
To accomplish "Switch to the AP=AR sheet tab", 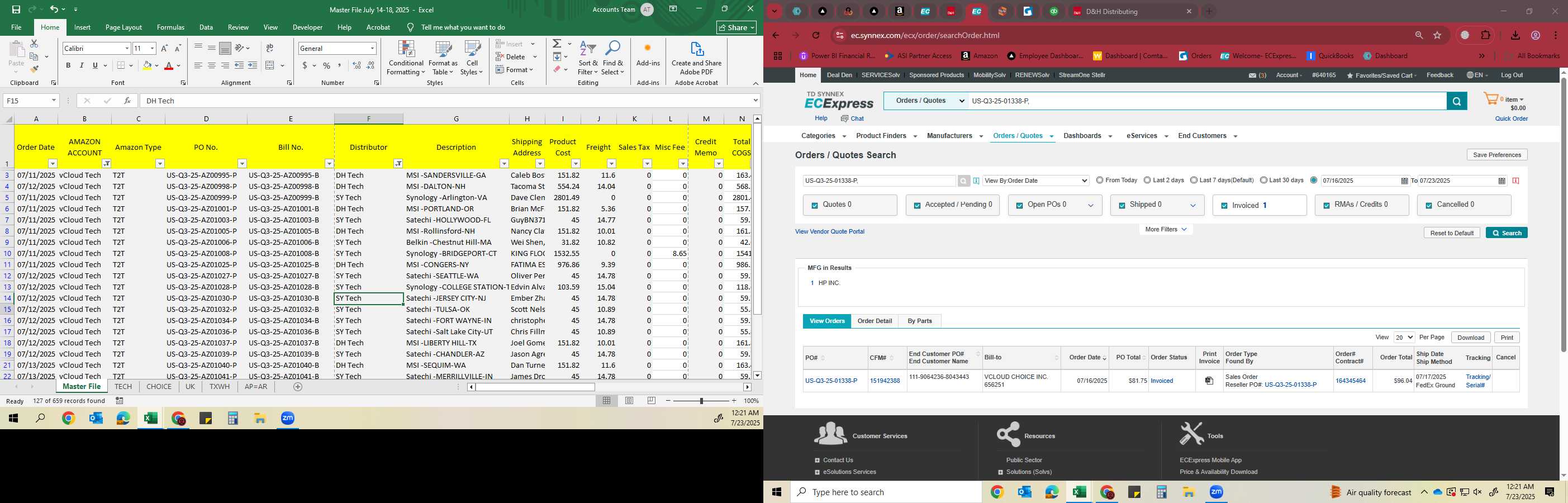I will tap(256, 387).
